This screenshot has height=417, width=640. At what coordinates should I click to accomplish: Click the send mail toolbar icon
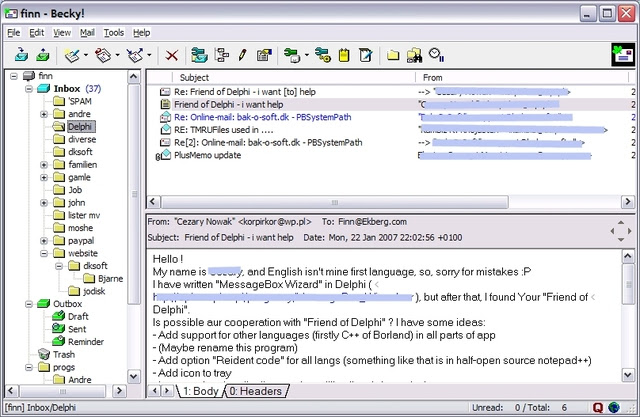tap(43, 55)
